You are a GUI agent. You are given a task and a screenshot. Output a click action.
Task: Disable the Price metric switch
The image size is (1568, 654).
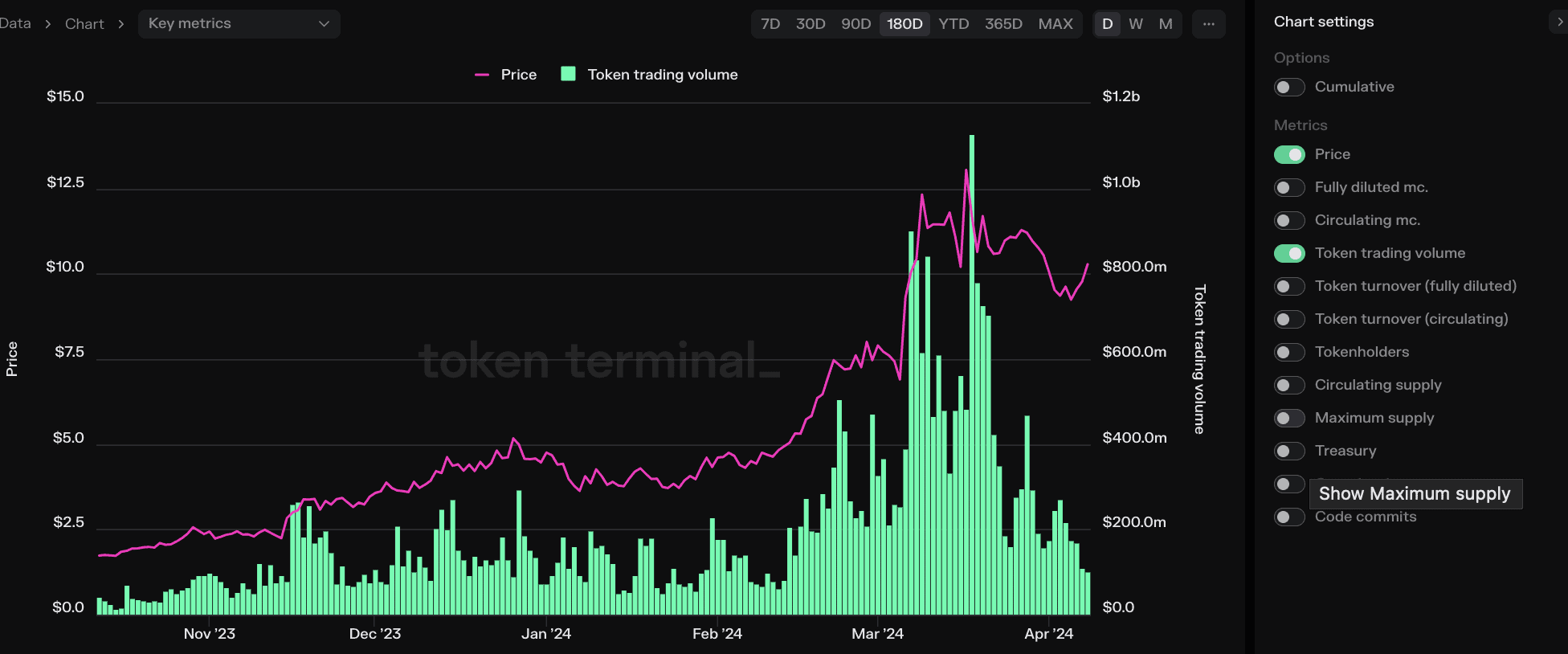(x=1289, y=154)
